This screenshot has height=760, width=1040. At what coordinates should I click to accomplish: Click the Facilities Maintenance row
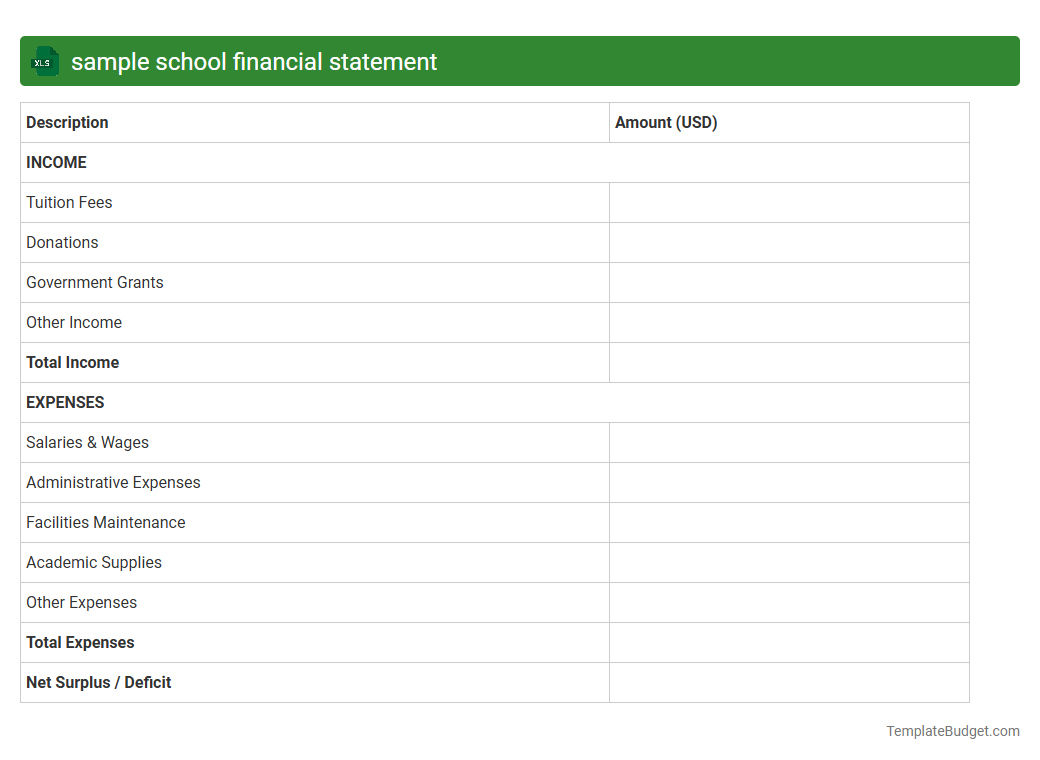click(x=105, y=522)
